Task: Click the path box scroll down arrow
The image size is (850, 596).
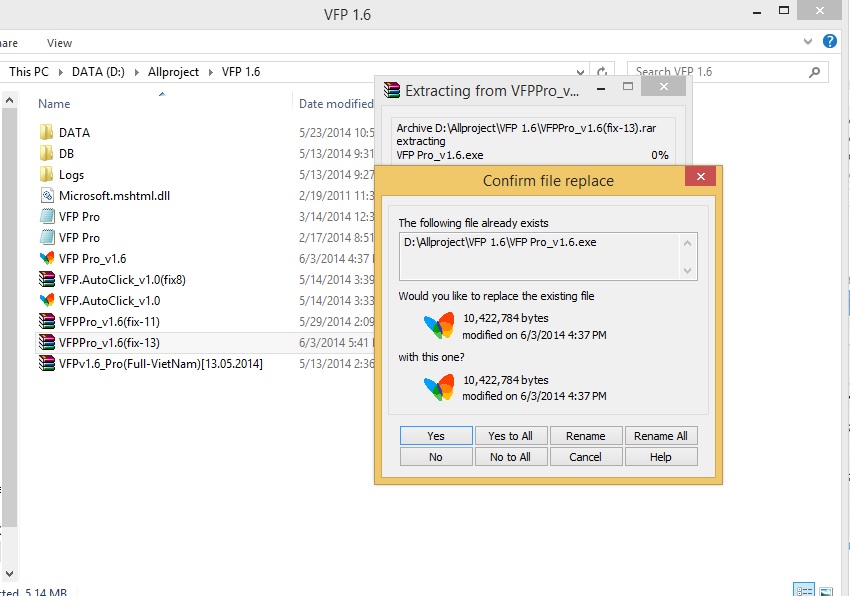Action: [687, 271]
